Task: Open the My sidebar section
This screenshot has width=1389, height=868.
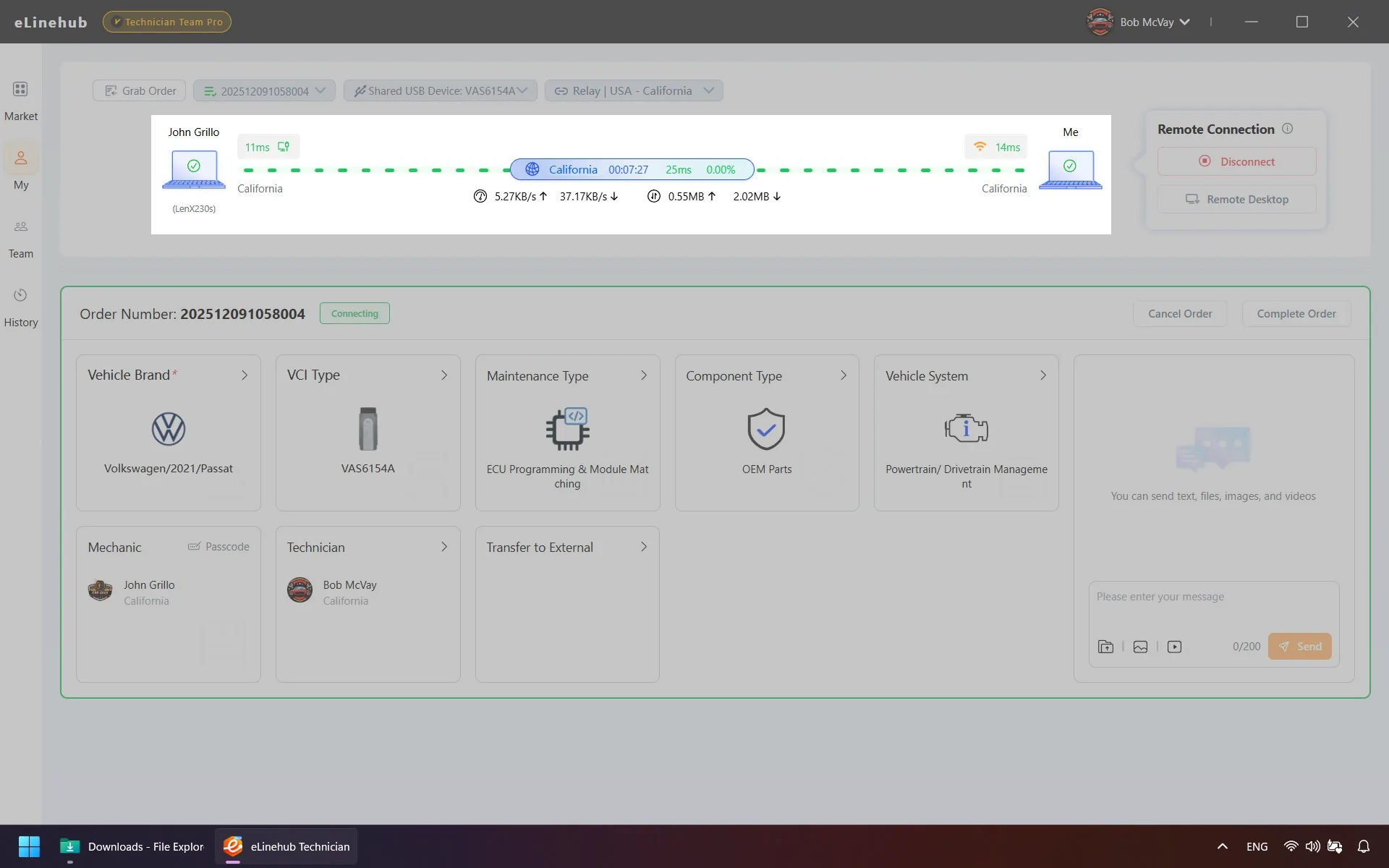Action: 20,169
